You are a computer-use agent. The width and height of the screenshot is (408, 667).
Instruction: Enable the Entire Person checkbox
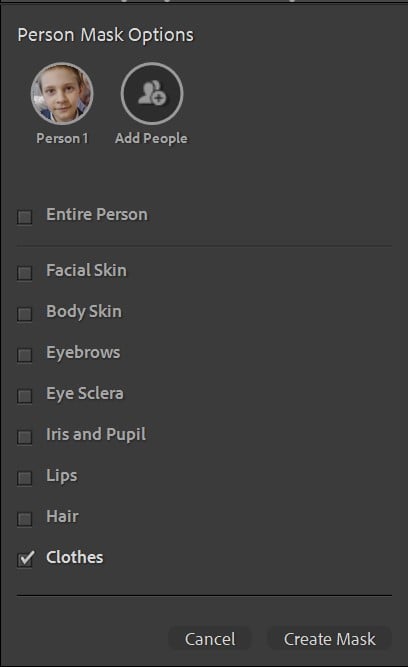pyautogui.click(x=25, y=217)
